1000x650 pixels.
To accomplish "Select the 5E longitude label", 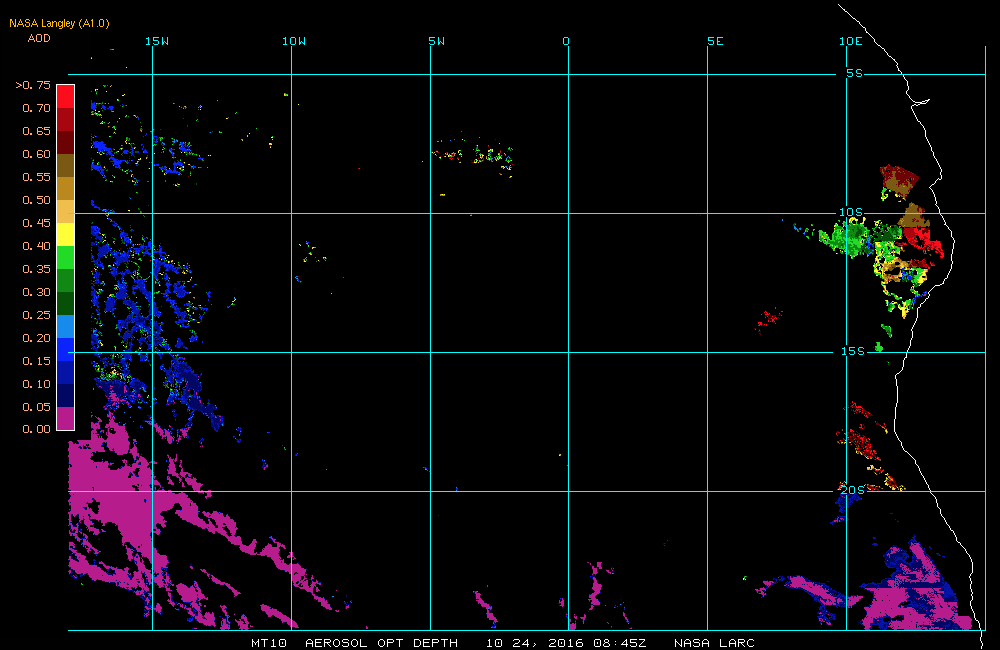I will tap(714, 41).
